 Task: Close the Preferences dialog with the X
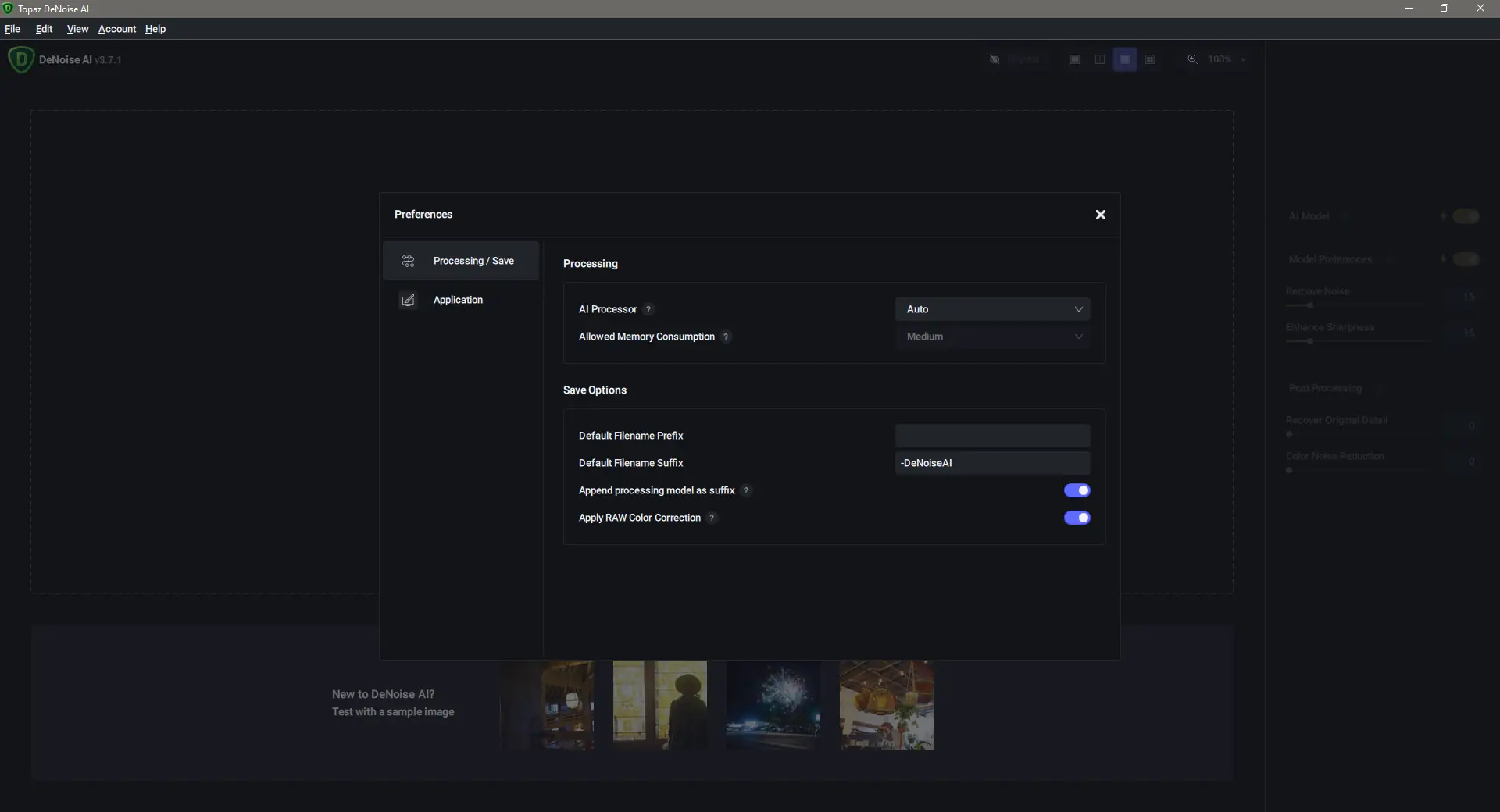pyautogui.click(x=1100, y=215)
